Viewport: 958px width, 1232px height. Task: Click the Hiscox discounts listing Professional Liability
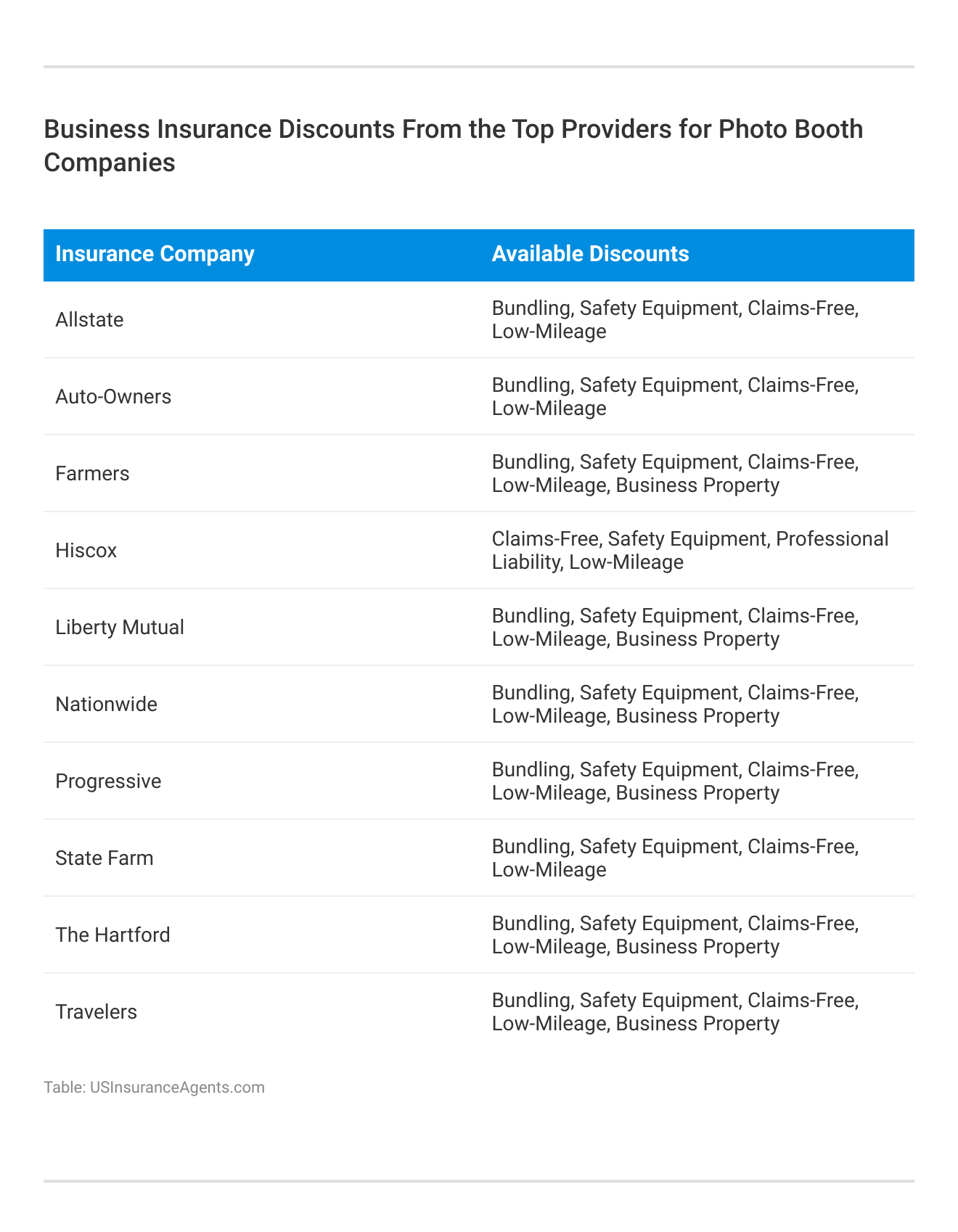tap(689, 551)
